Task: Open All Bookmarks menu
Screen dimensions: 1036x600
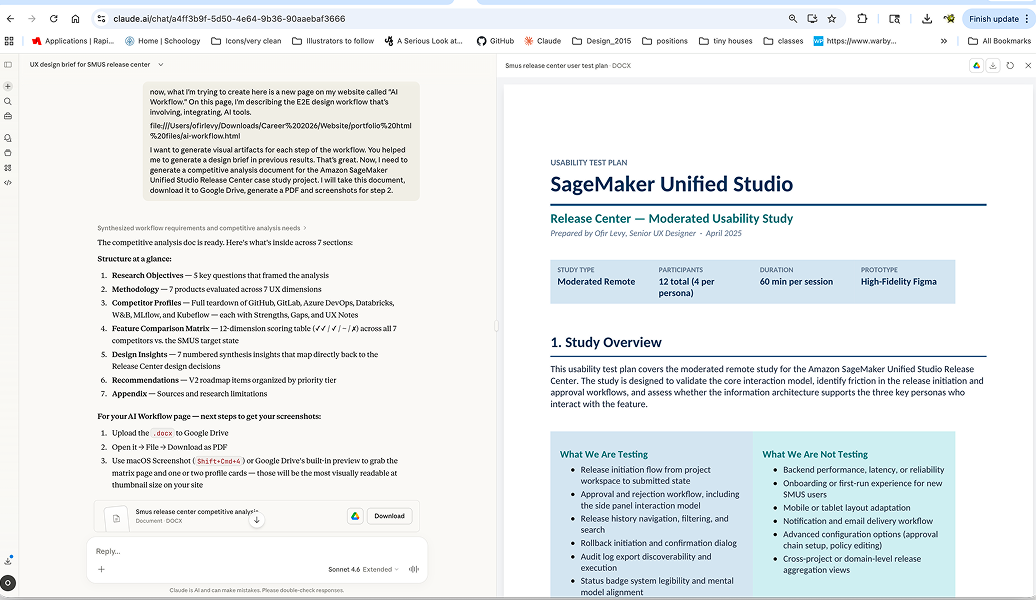Action: point(1000,40)
